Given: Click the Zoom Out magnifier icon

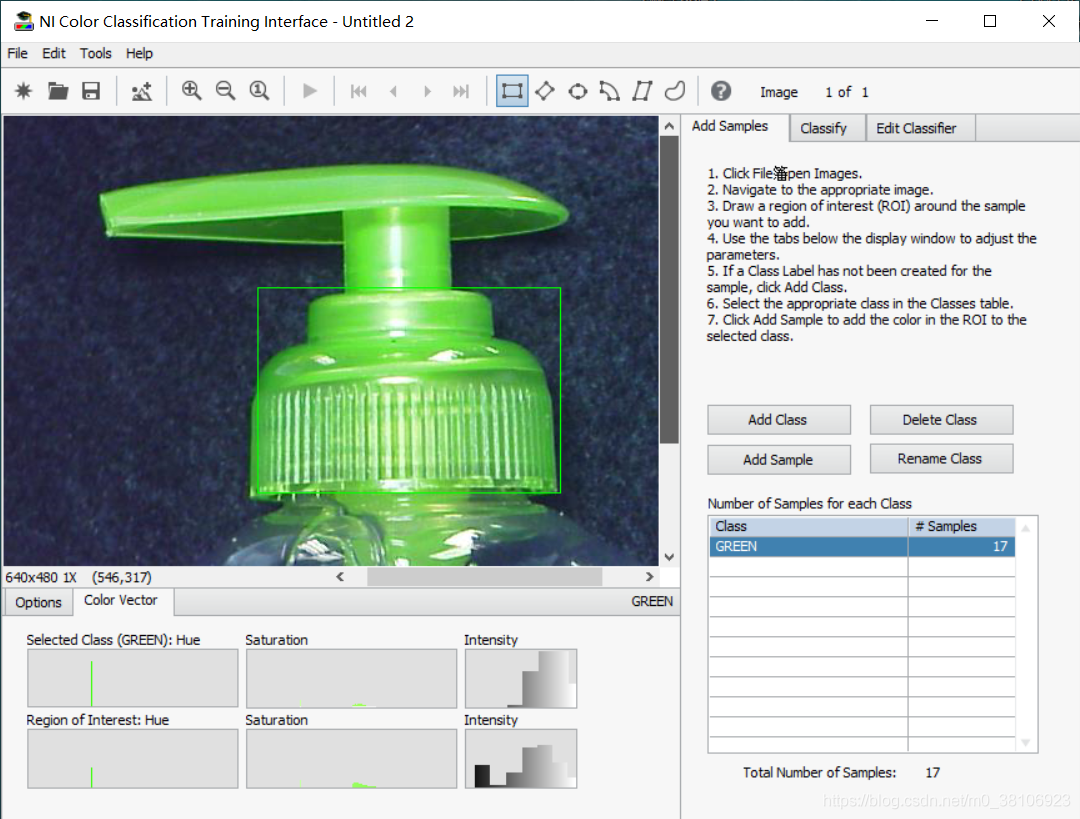Looking at the screenshot, I should point(225,91).
